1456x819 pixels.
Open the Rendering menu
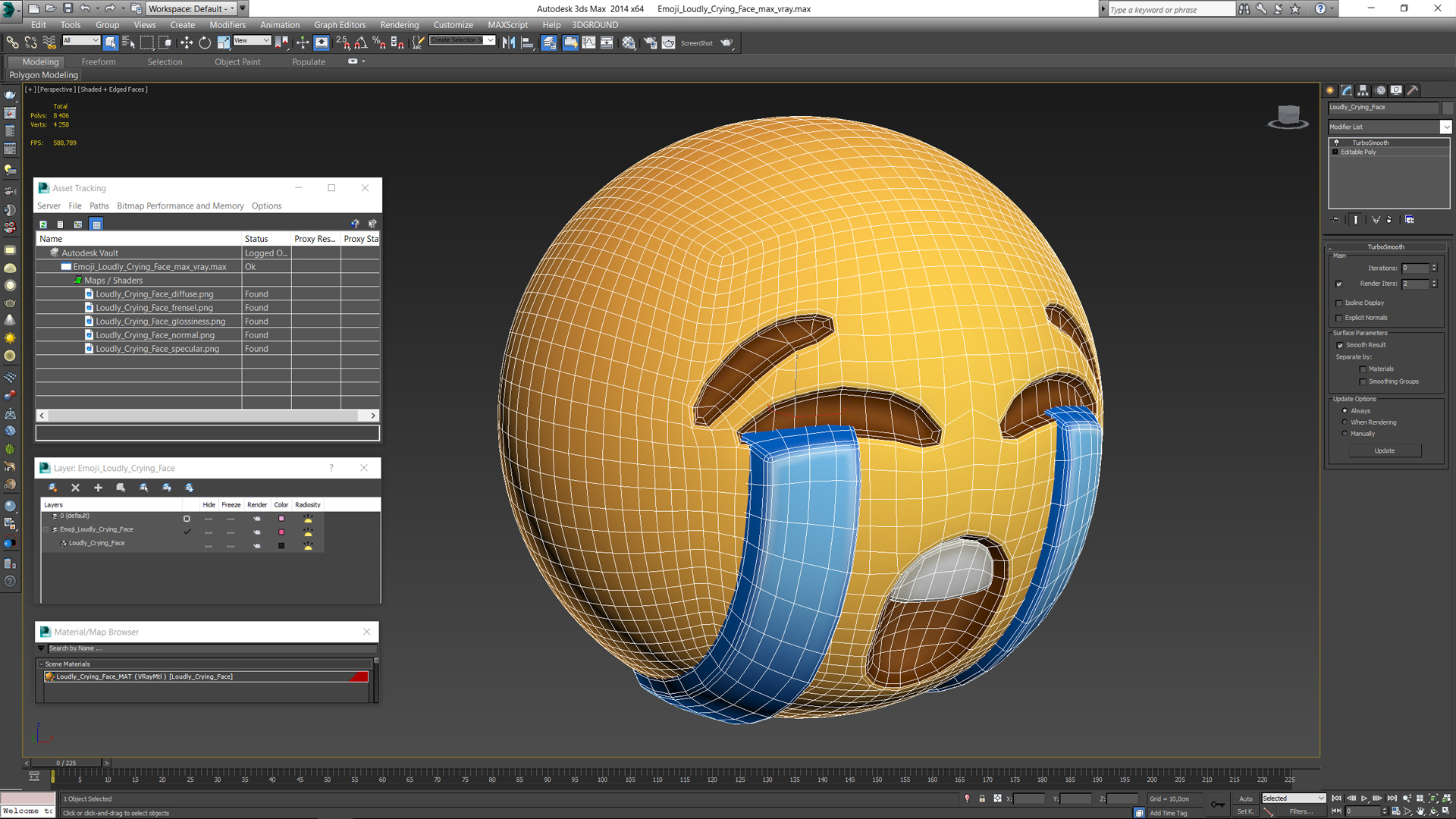click(399, 25)
